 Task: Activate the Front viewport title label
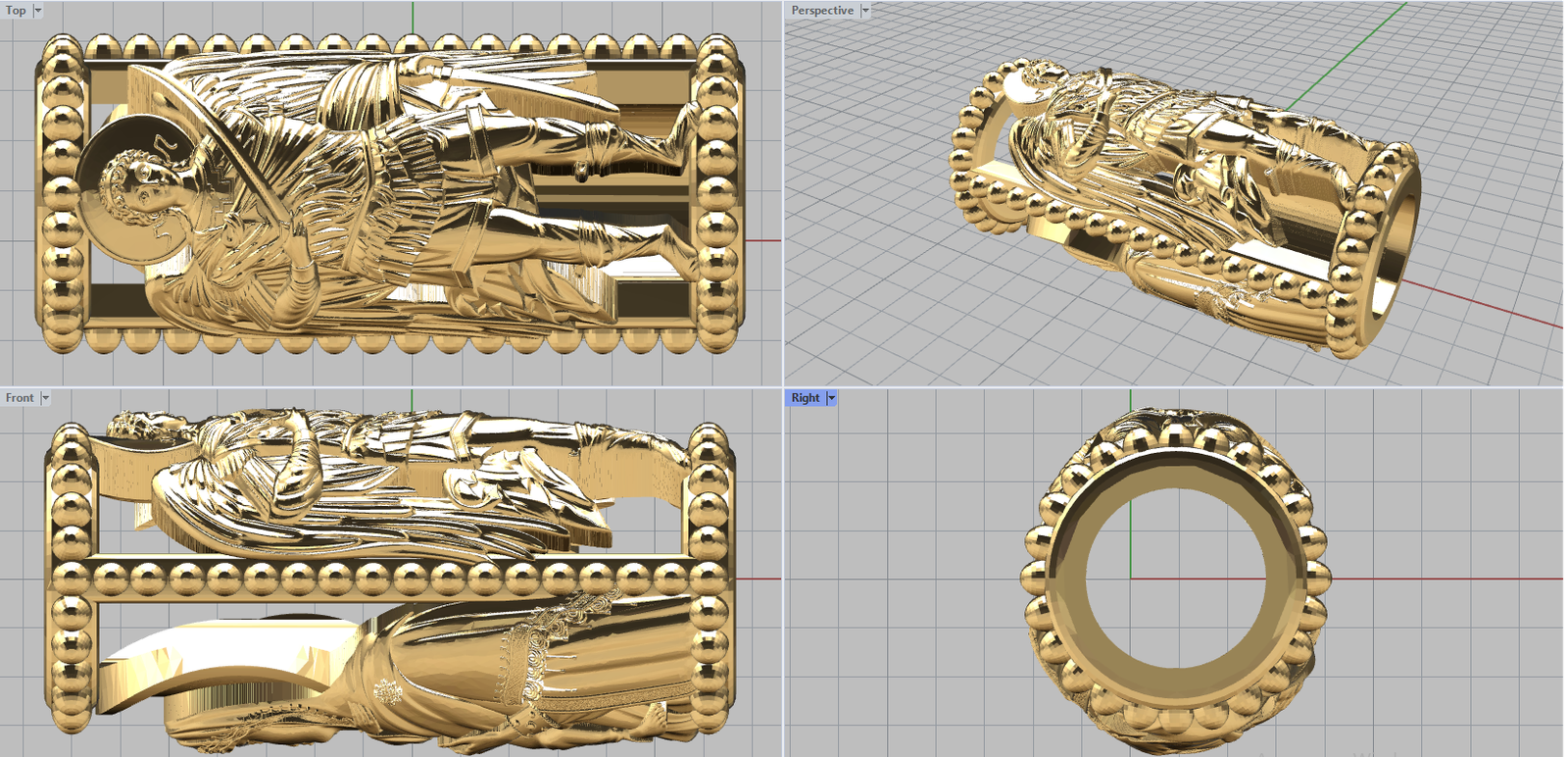20,398
